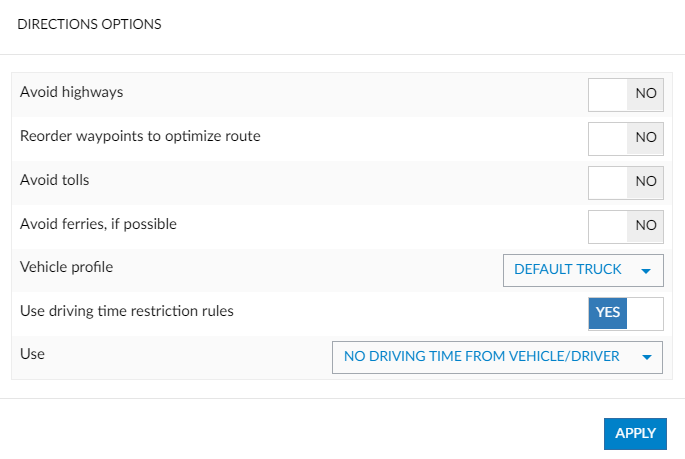
Task: Click the arrow icon beside DEFAULT TRUCK
Action: click(646, 270)
